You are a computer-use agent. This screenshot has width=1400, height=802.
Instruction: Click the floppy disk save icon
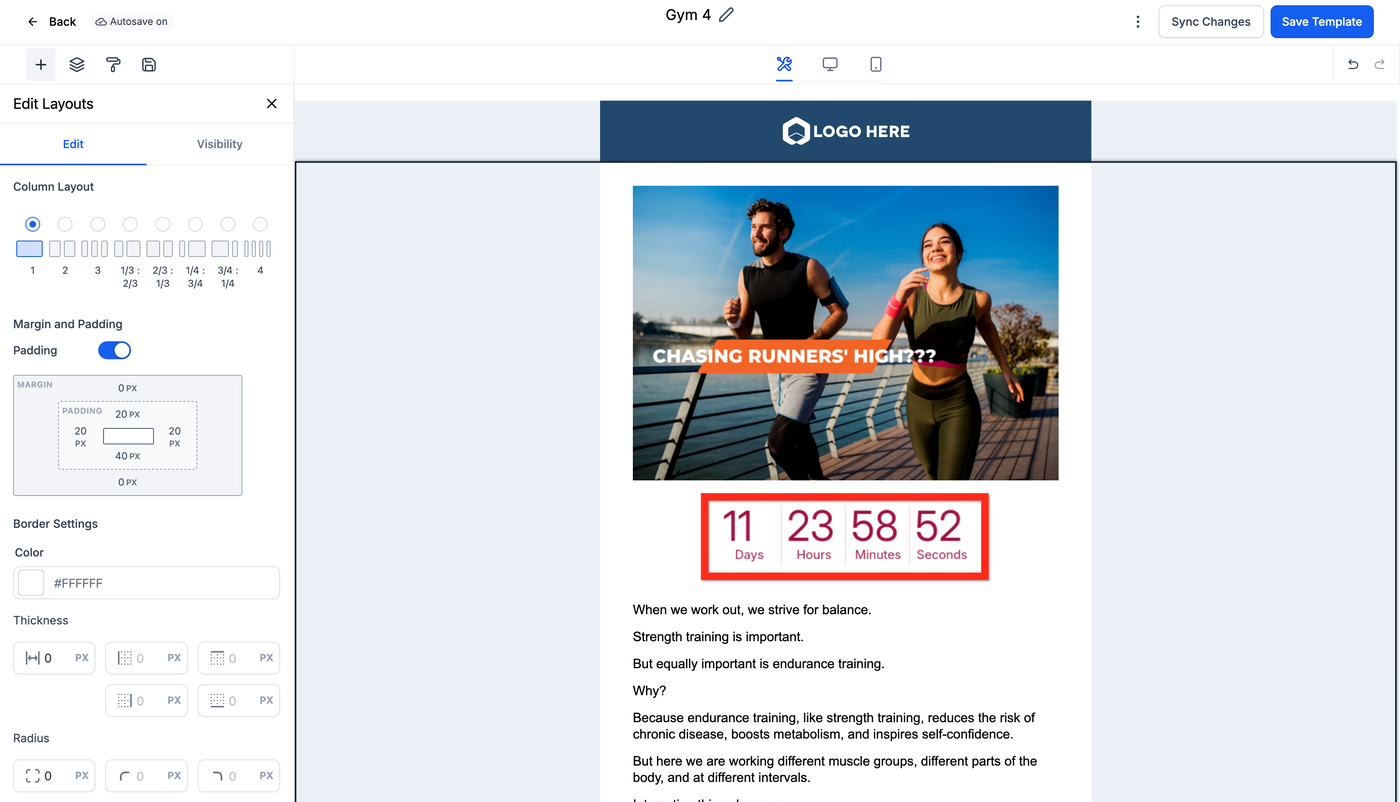(149, 65)
